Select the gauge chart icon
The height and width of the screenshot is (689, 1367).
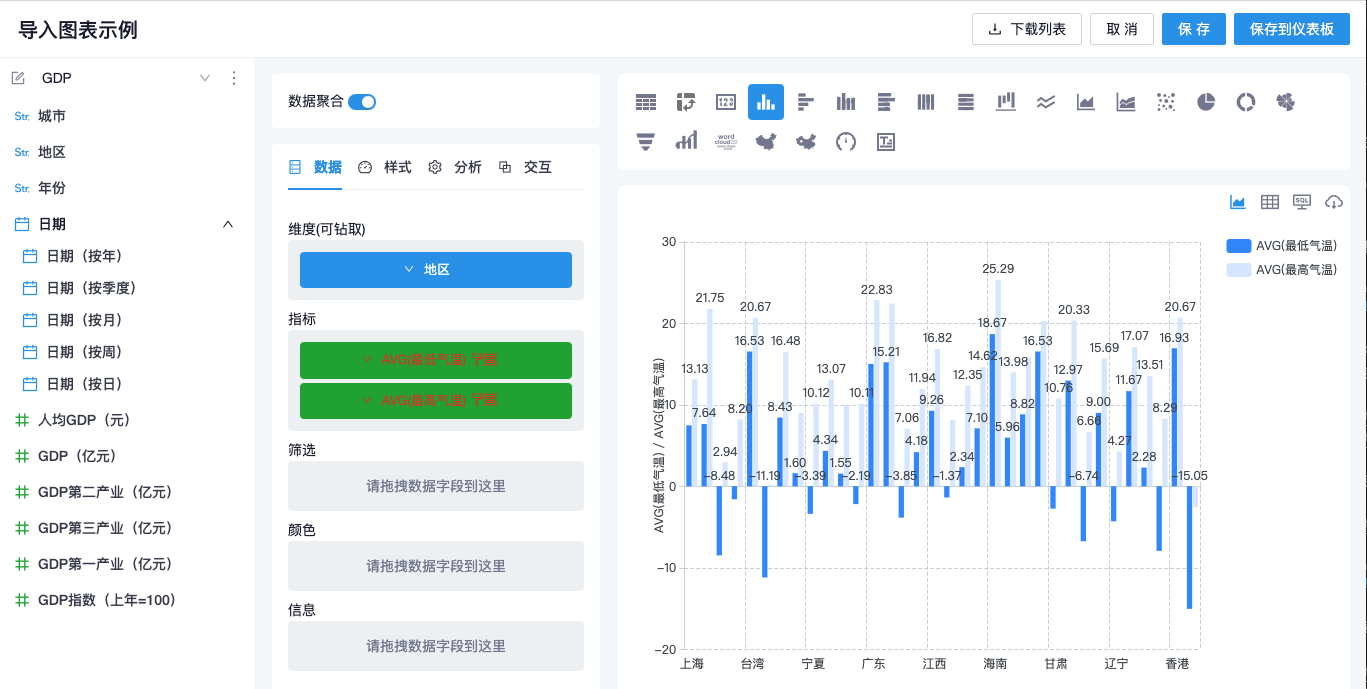click(x=846, y=141)
